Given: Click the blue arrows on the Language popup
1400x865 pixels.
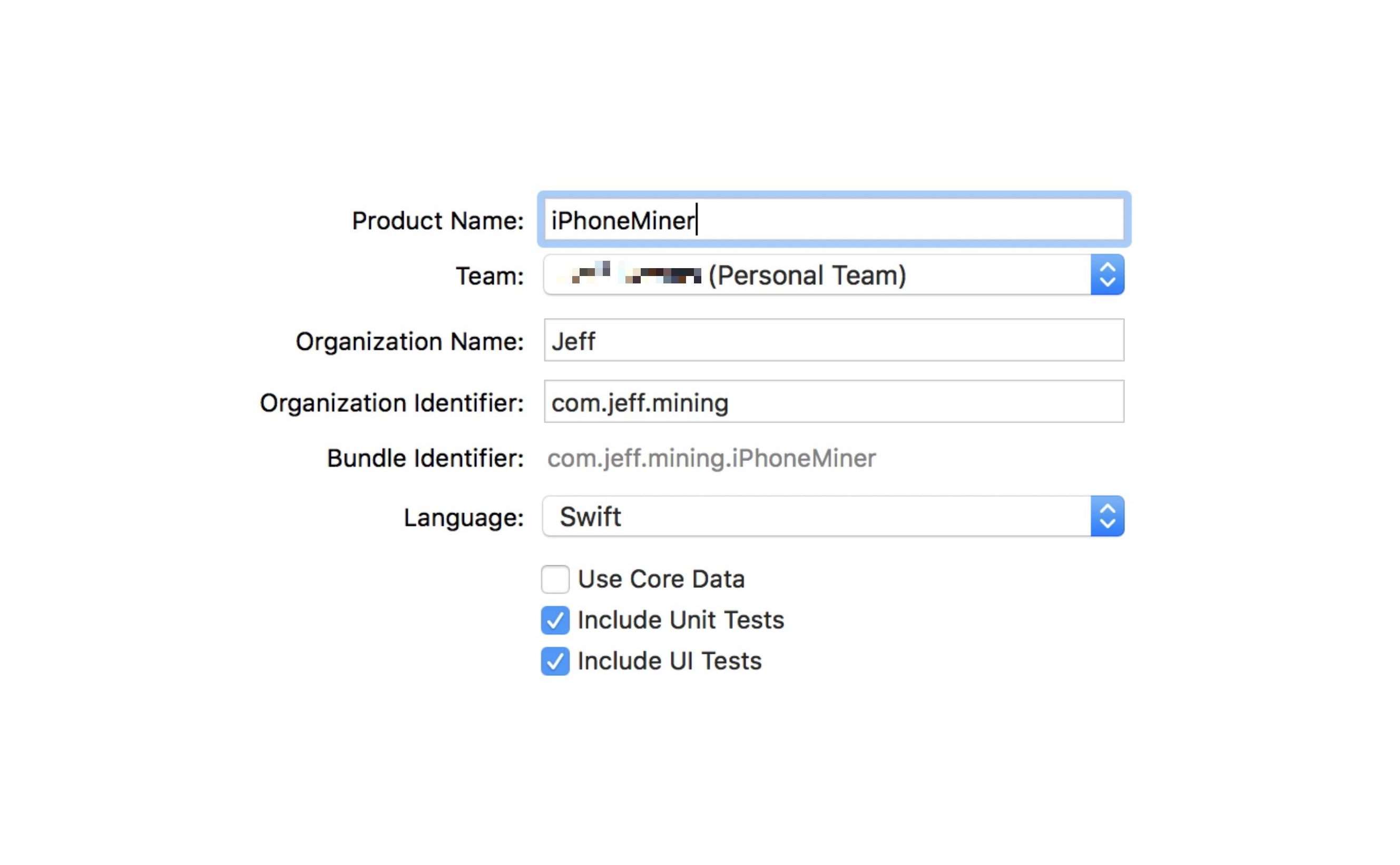Looking at the screenshot, I should [1107, 517].
